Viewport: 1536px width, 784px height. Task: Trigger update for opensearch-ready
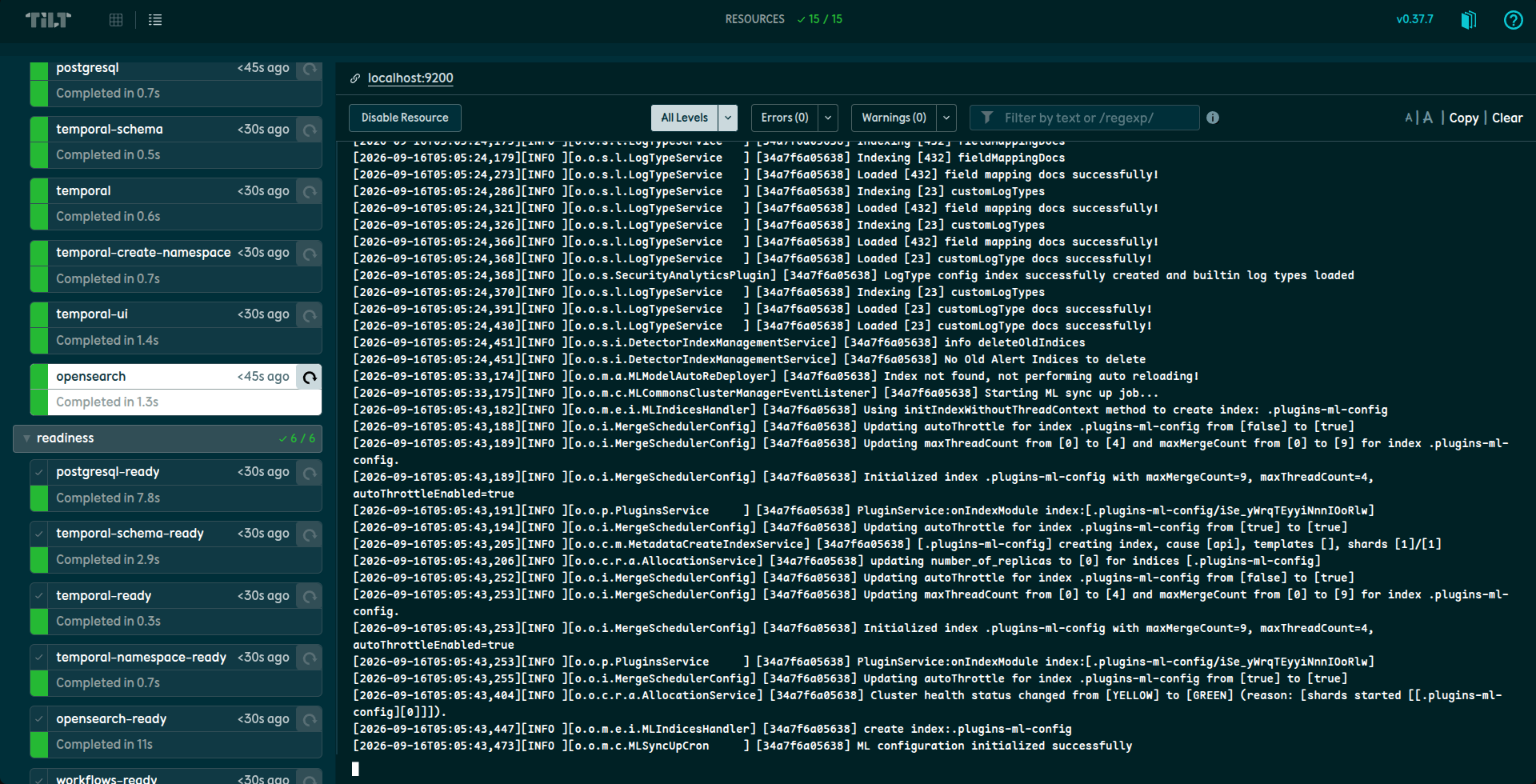310,720
